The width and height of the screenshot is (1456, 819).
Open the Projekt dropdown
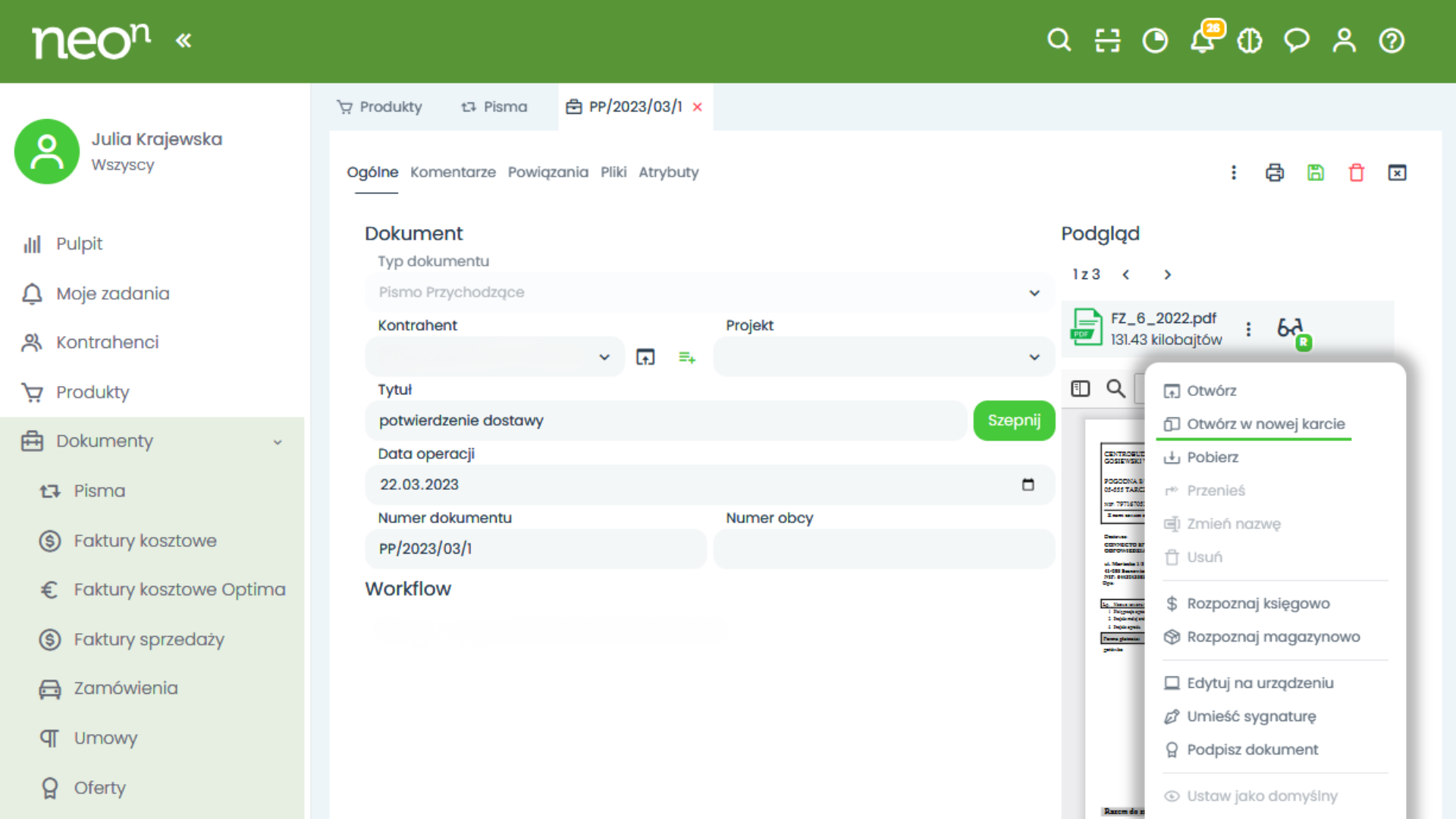point(1034,357)
